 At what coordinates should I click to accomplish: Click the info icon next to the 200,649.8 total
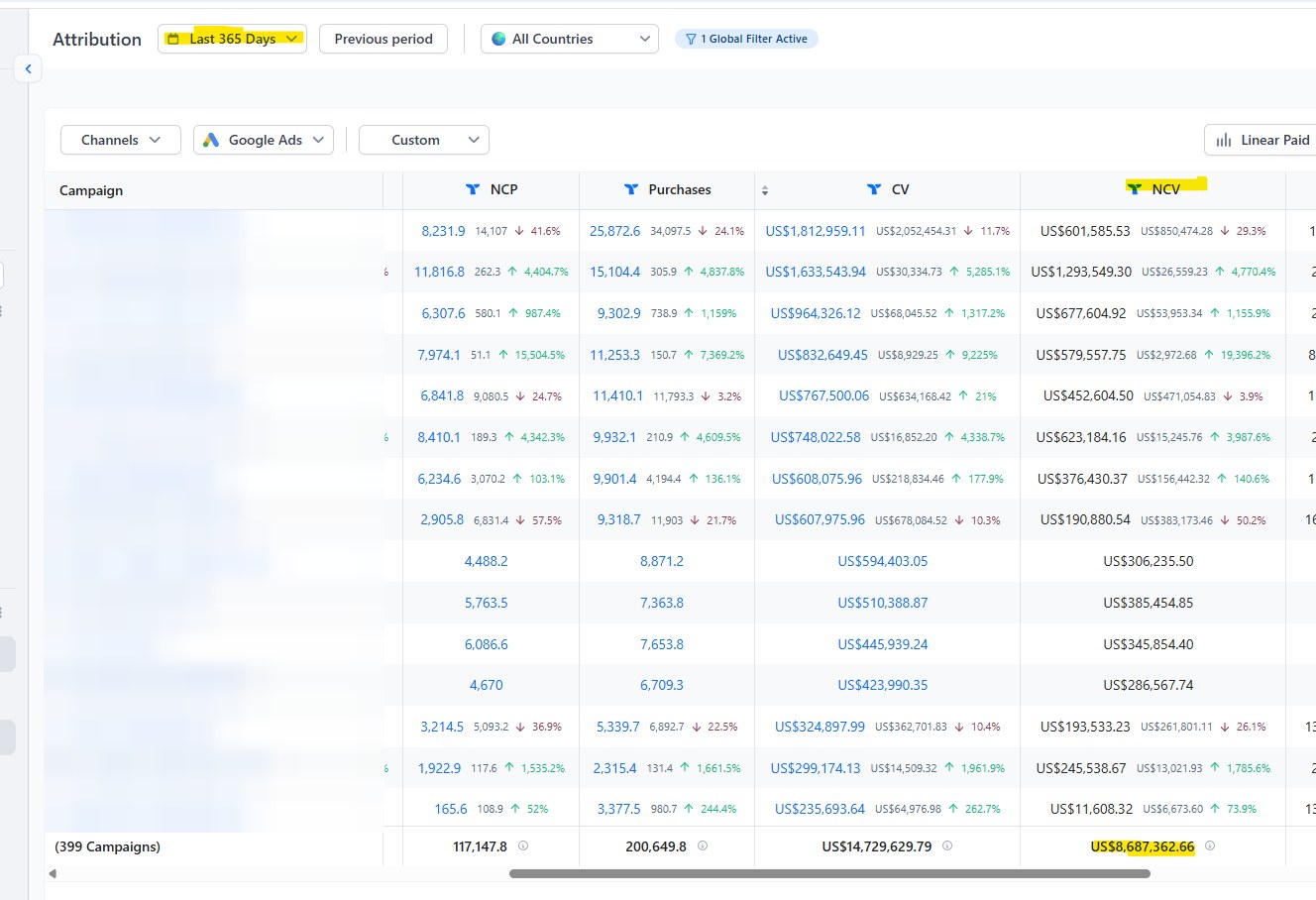[703, 846]
